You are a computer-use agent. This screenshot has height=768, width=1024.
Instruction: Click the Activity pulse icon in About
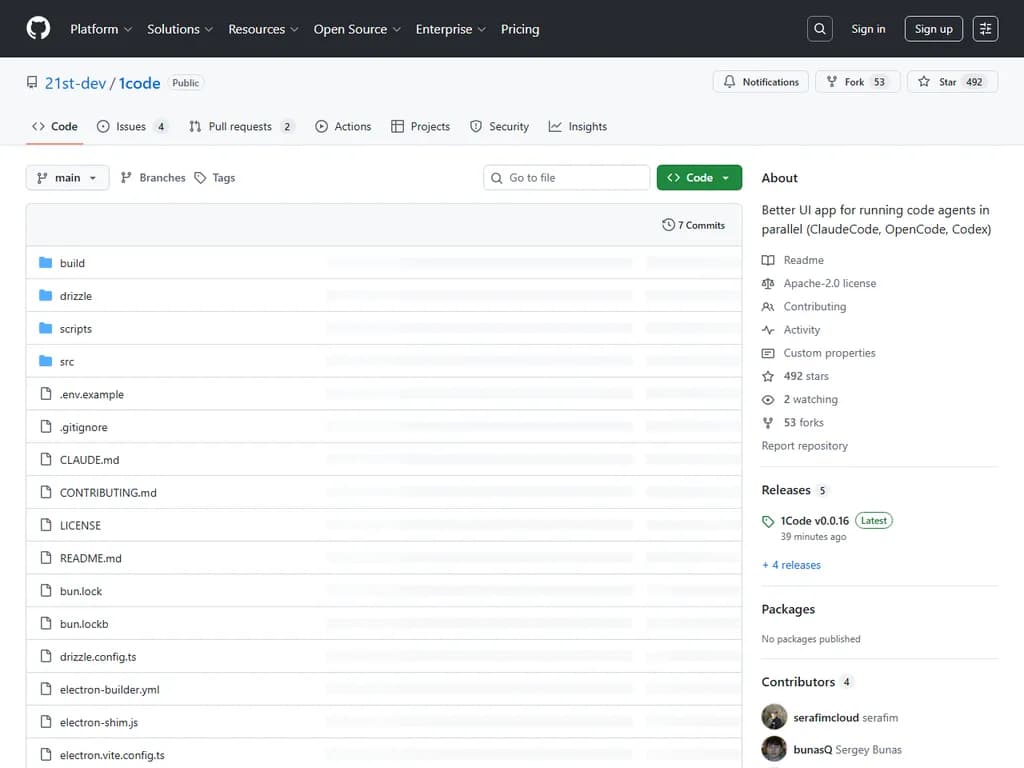(x=768, y=329)
